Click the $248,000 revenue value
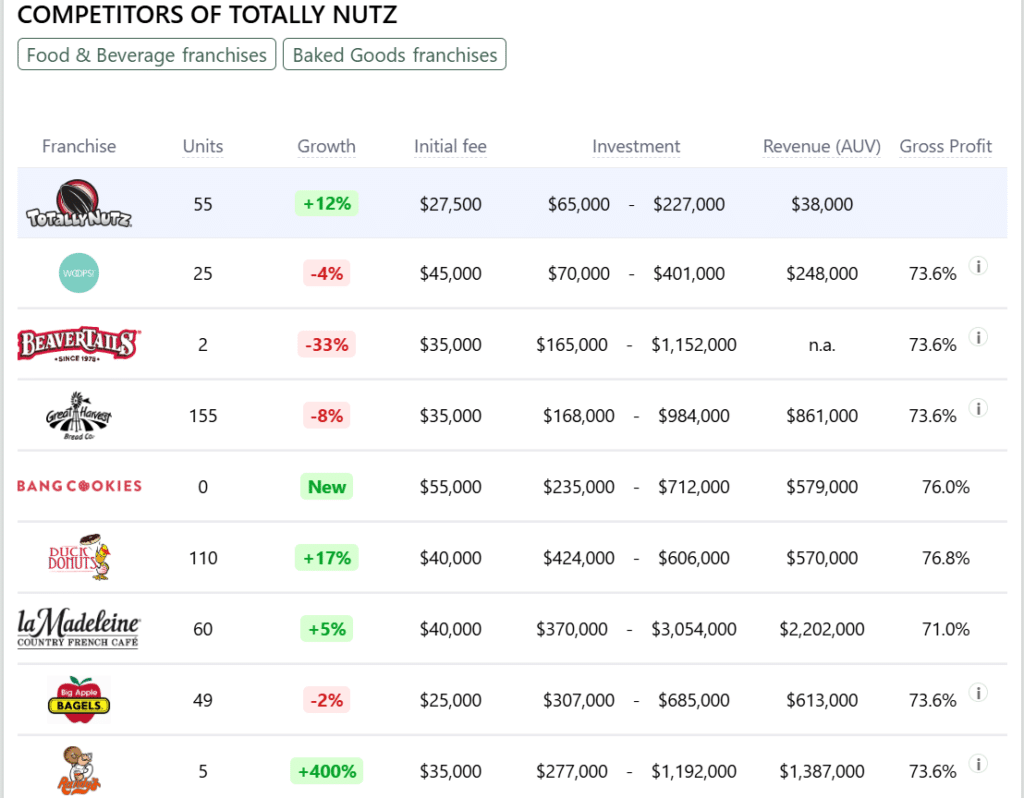Image resolution: width=1024 pixels, height=798 pixels. coord(822,274)
